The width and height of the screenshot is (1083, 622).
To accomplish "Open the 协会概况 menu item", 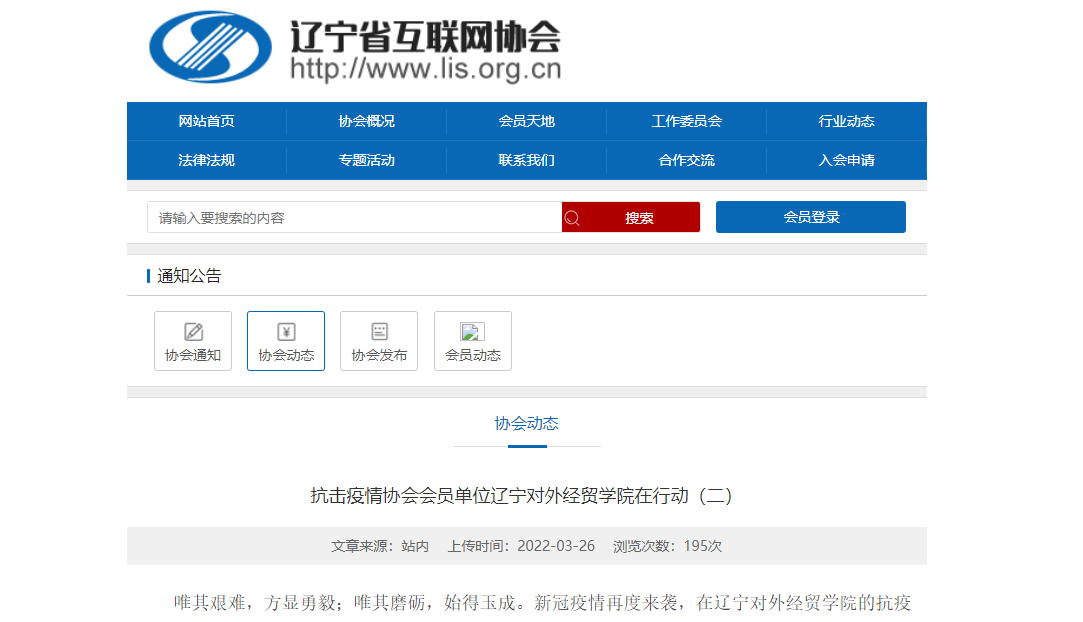I will click(x=366, y=122).
